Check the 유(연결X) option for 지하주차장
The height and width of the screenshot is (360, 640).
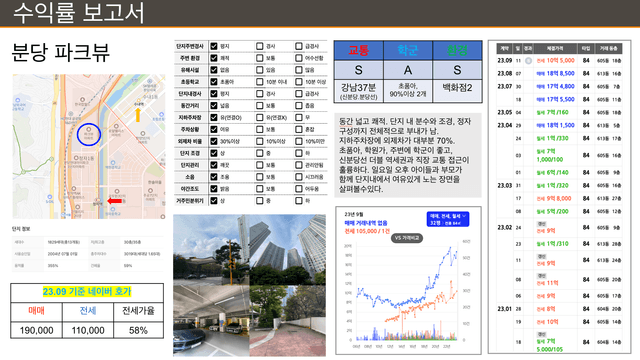[260, 117]
